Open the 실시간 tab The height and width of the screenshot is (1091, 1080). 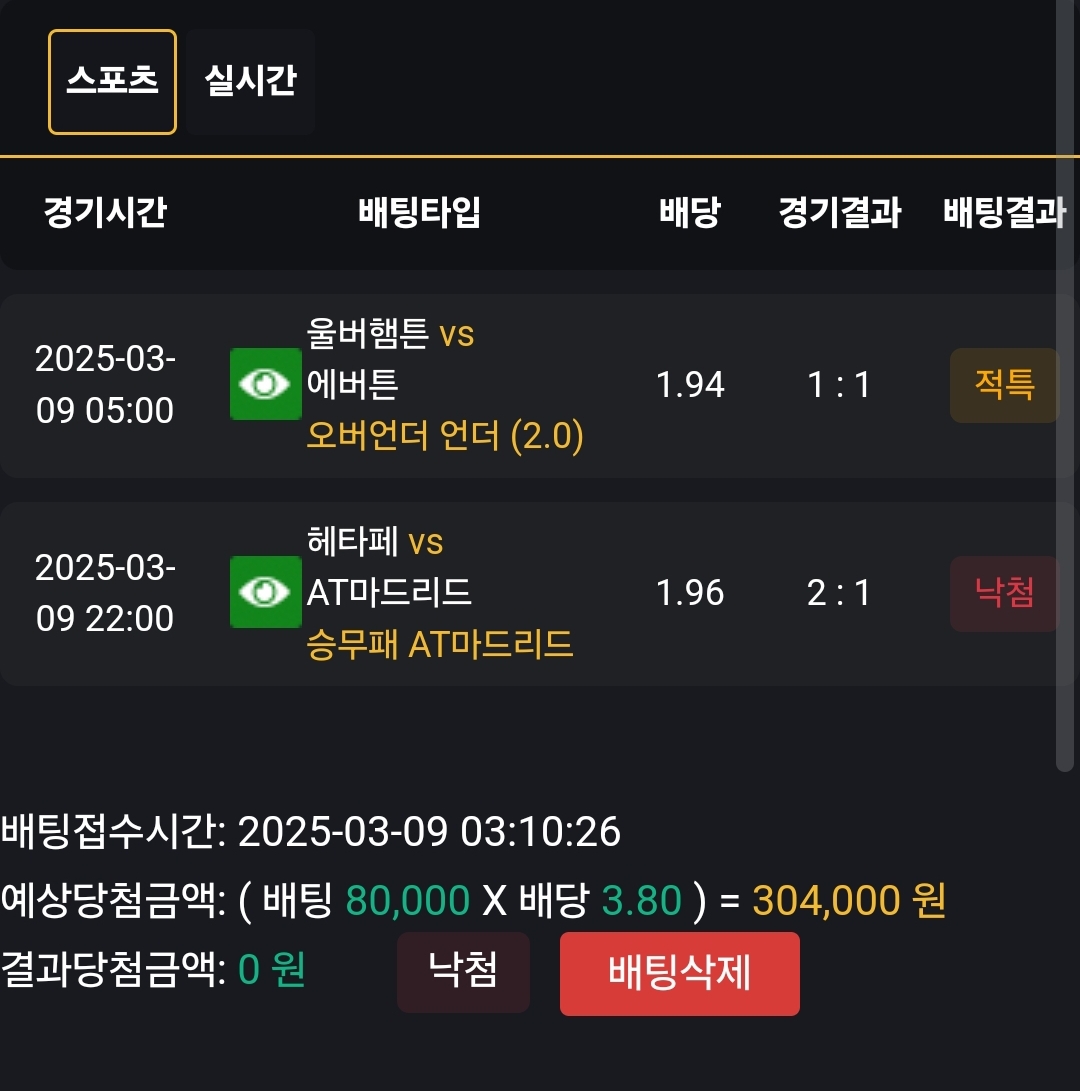click(x=250, y=81)
